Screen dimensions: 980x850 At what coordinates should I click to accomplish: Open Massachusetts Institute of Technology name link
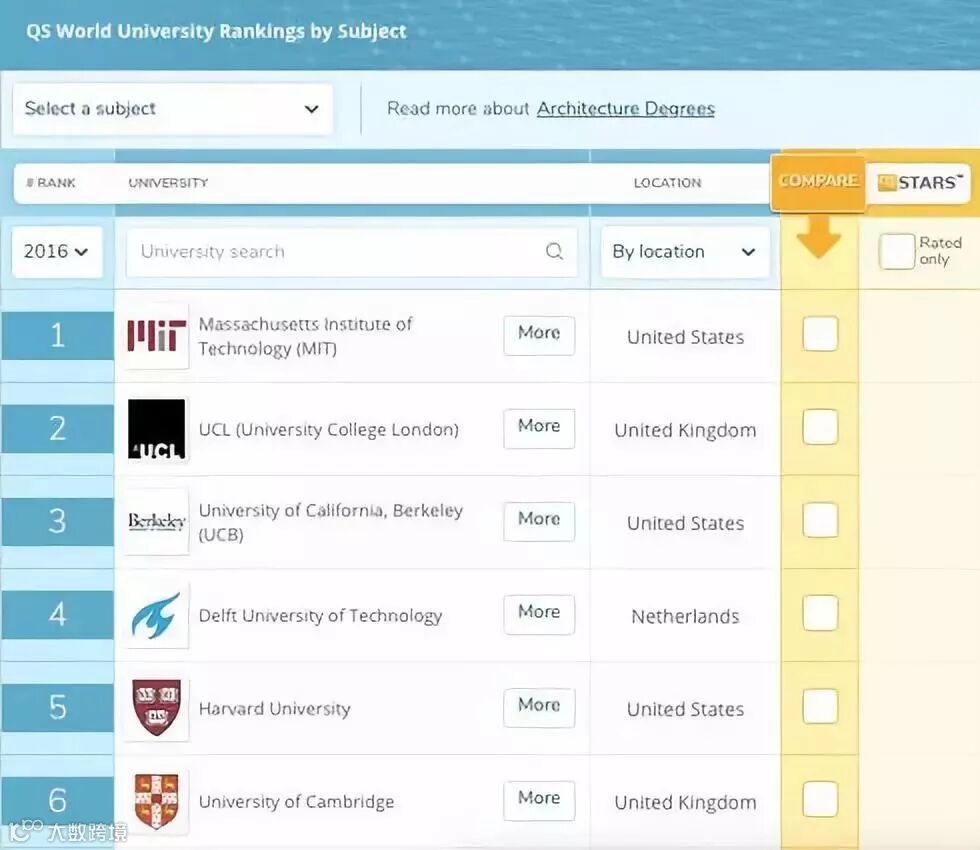point(306,336)
